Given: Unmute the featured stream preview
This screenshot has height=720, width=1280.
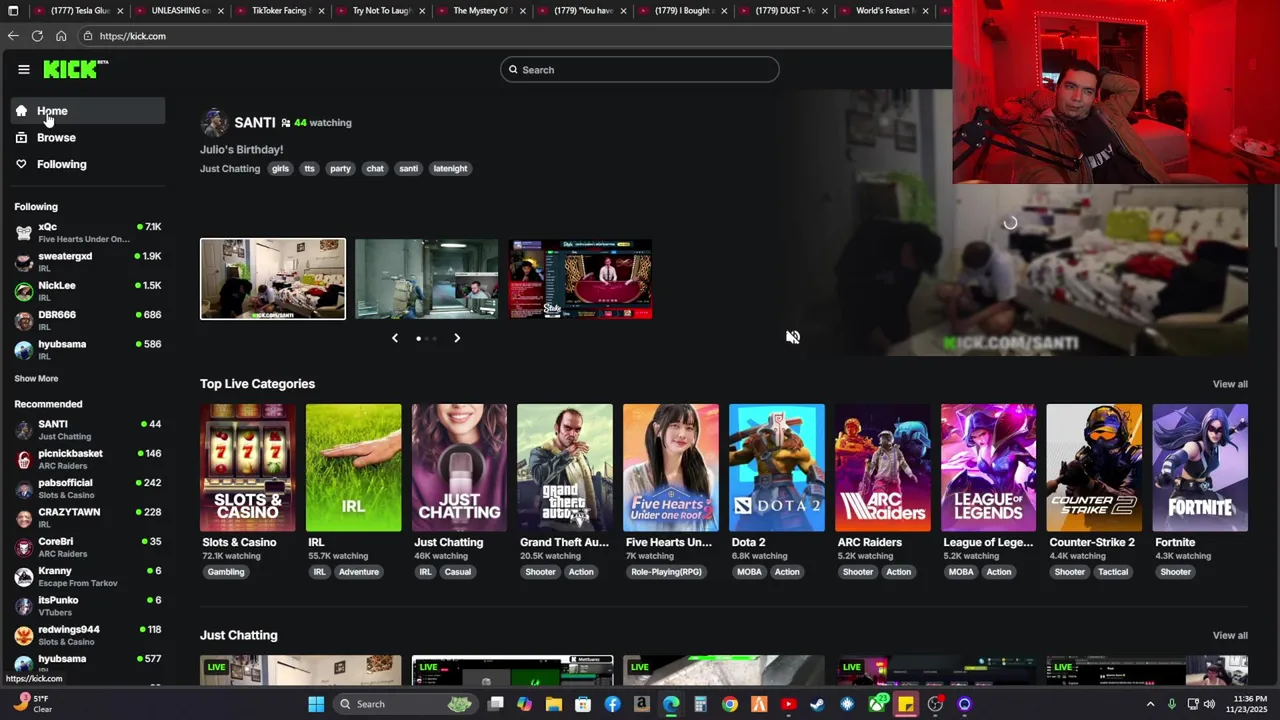Looking at the screenshot, I should [x=793, y=337].
